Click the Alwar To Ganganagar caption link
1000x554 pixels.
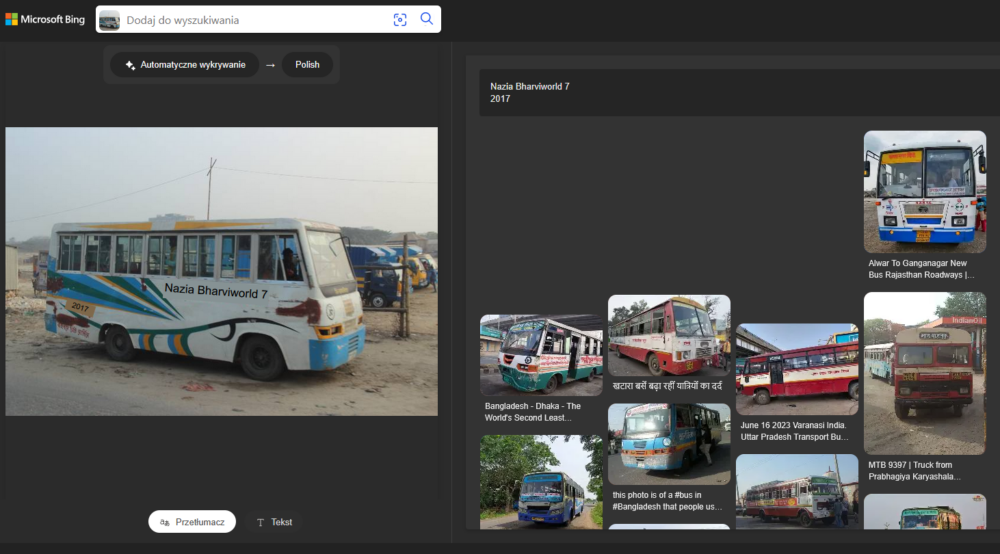pyautogui.click(x=922, y=269)
